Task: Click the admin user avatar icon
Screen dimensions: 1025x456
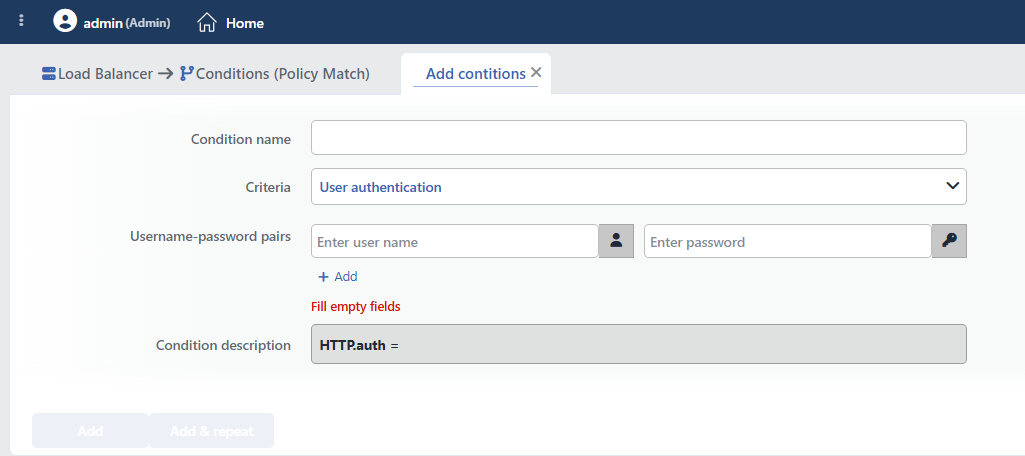Action: [65, 21]
